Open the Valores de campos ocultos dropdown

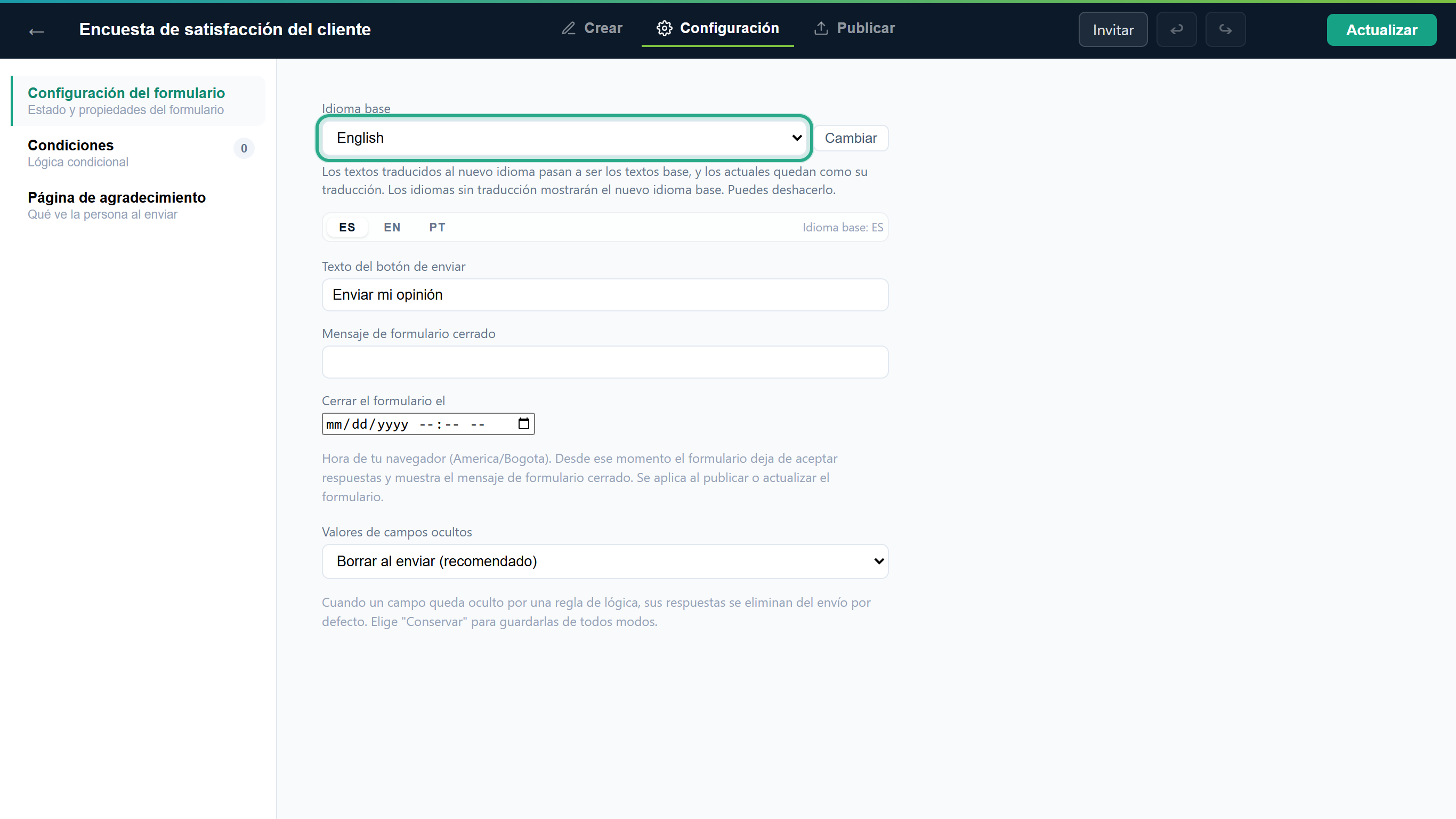[x=605, y=561]
